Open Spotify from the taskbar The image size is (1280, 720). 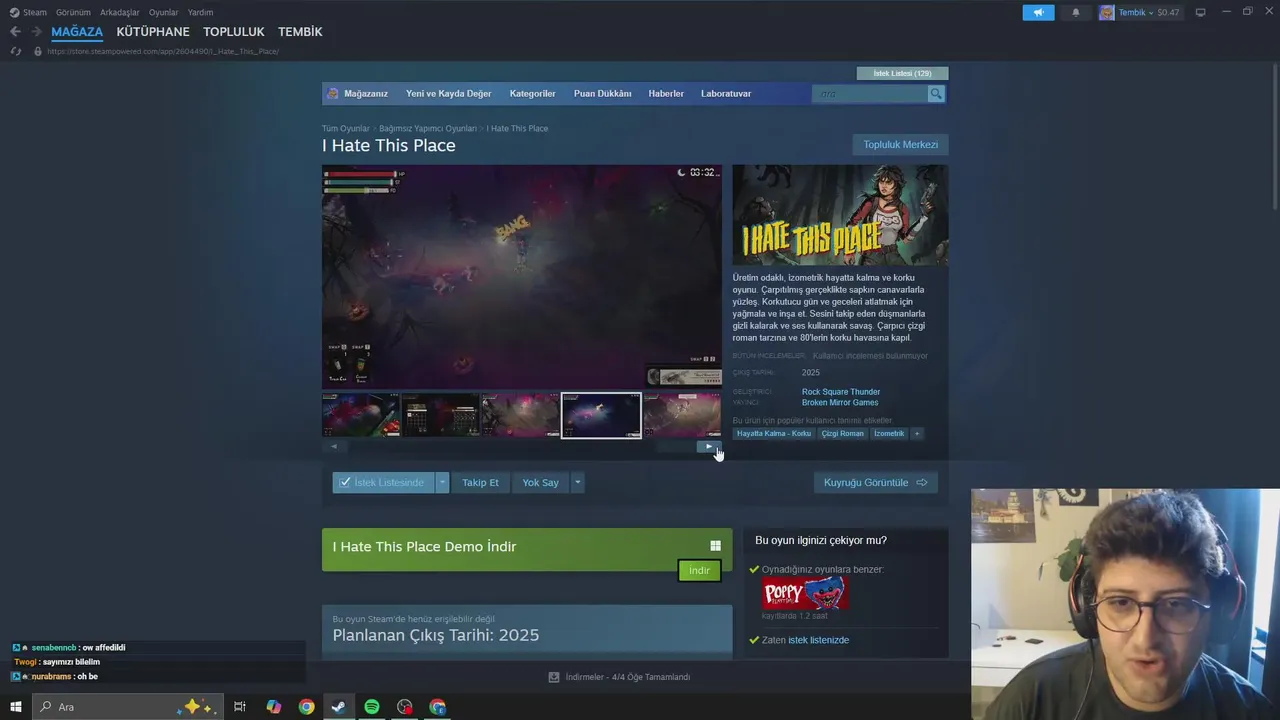point(372,707)
